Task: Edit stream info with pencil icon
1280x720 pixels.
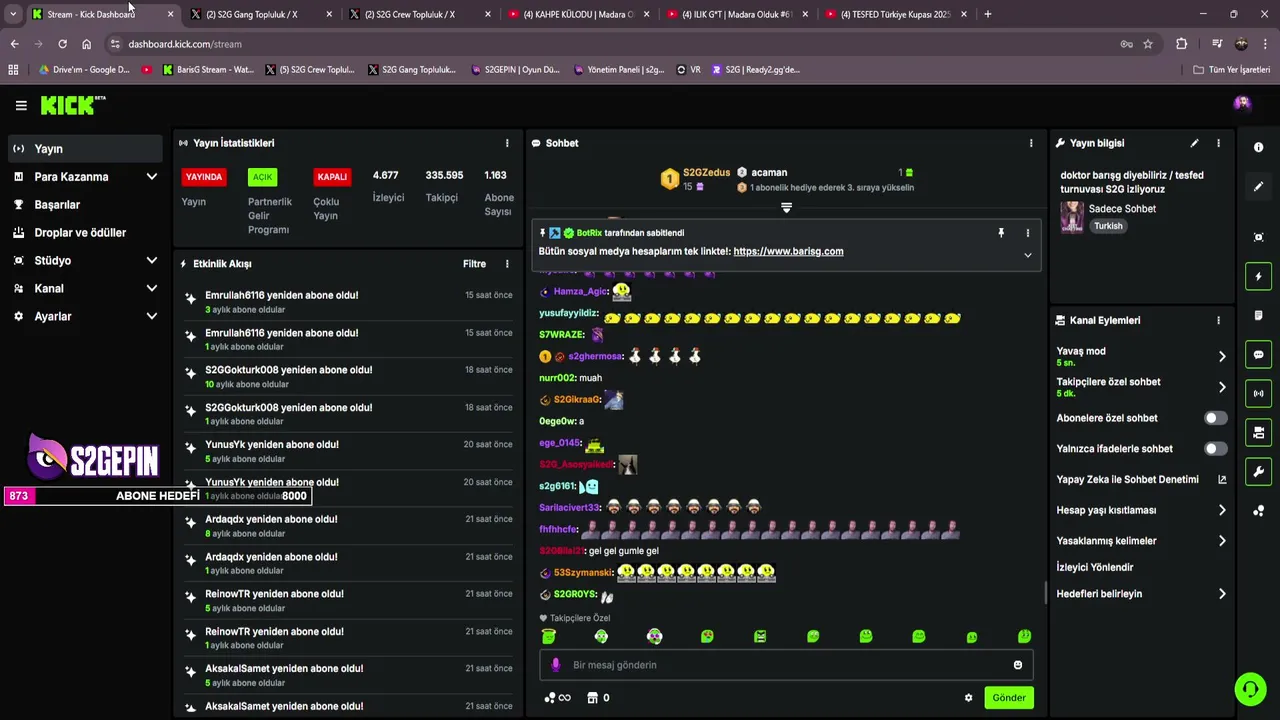Action: [1194, 143]
